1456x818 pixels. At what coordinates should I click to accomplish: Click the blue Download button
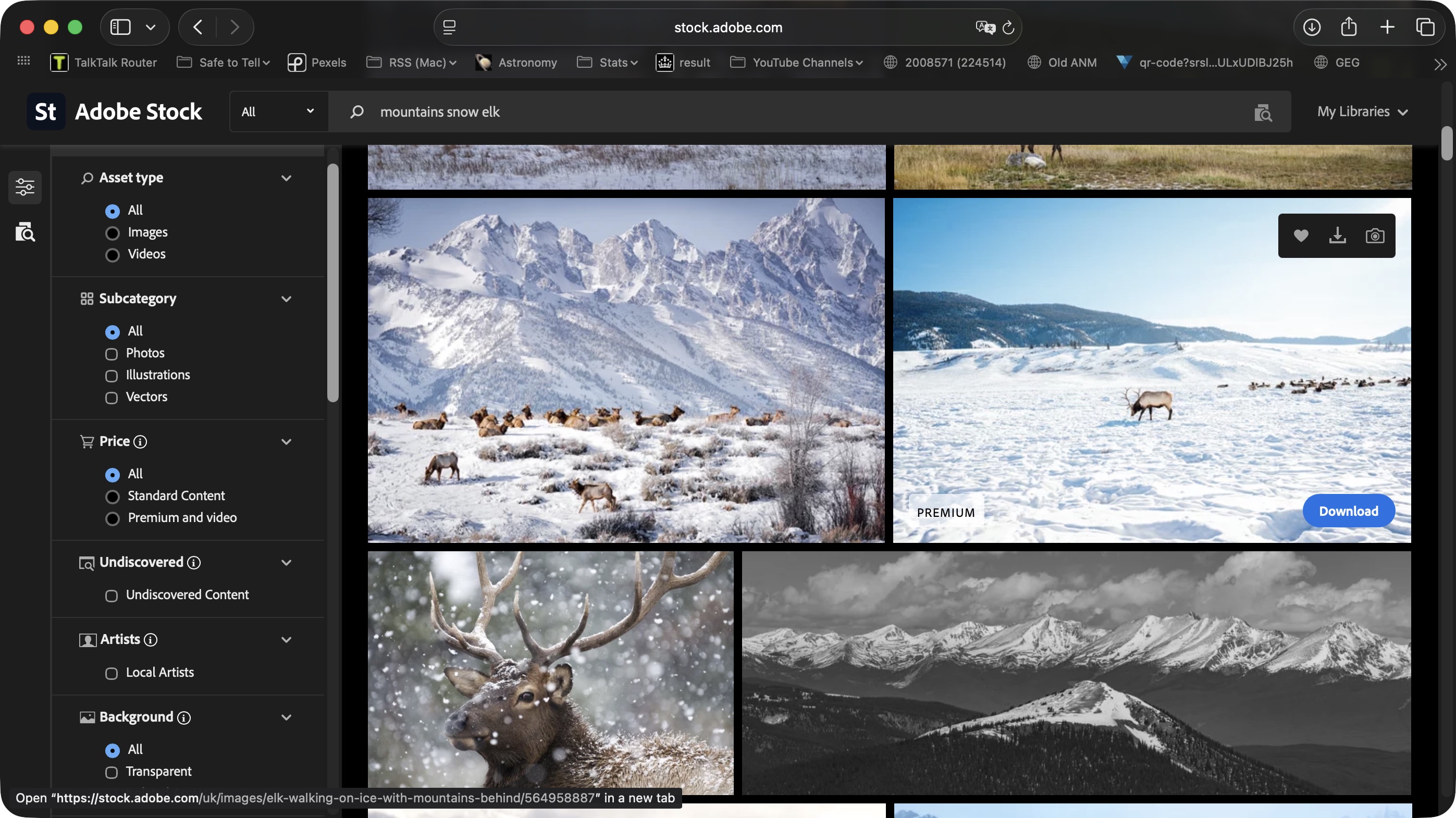point(1349,511)
